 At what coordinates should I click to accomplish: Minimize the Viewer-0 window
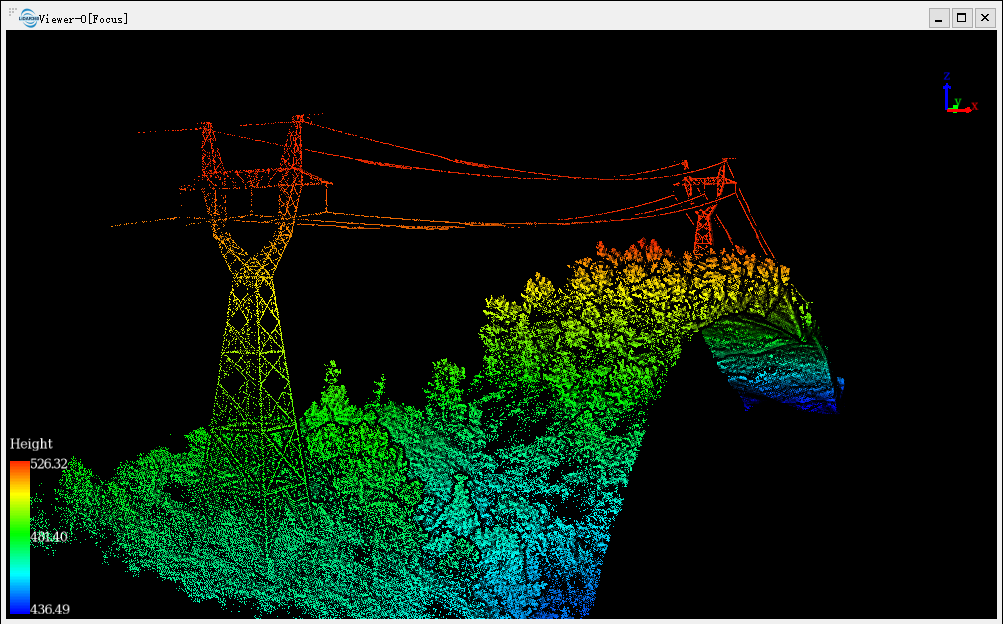[x=939, y=18]
